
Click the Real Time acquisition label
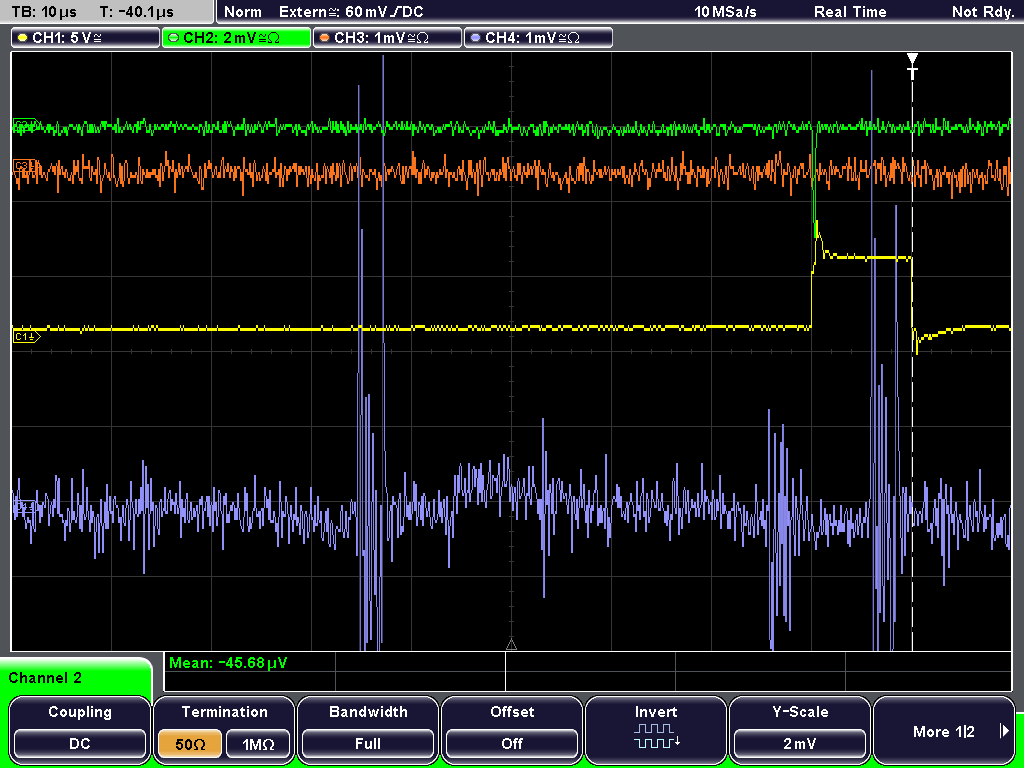[x=850, y=12]
